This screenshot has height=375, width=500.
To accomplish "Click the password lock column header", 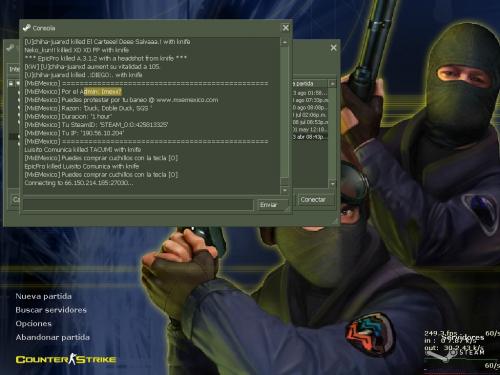I will pos(11,83).
